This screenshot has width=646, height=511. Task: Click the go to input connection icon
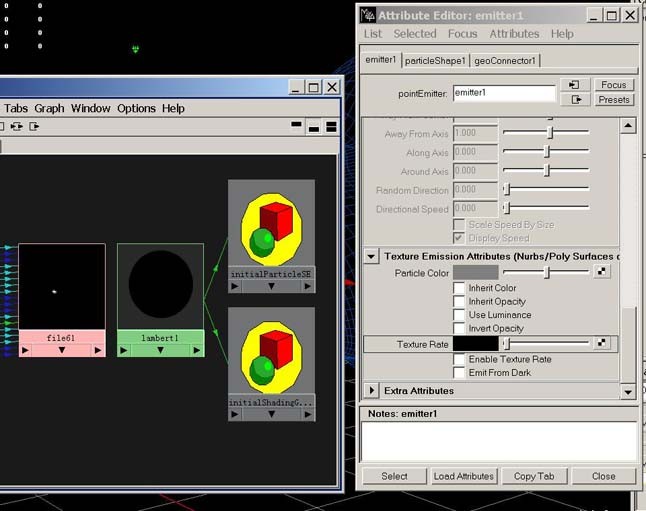pos(574,85)
